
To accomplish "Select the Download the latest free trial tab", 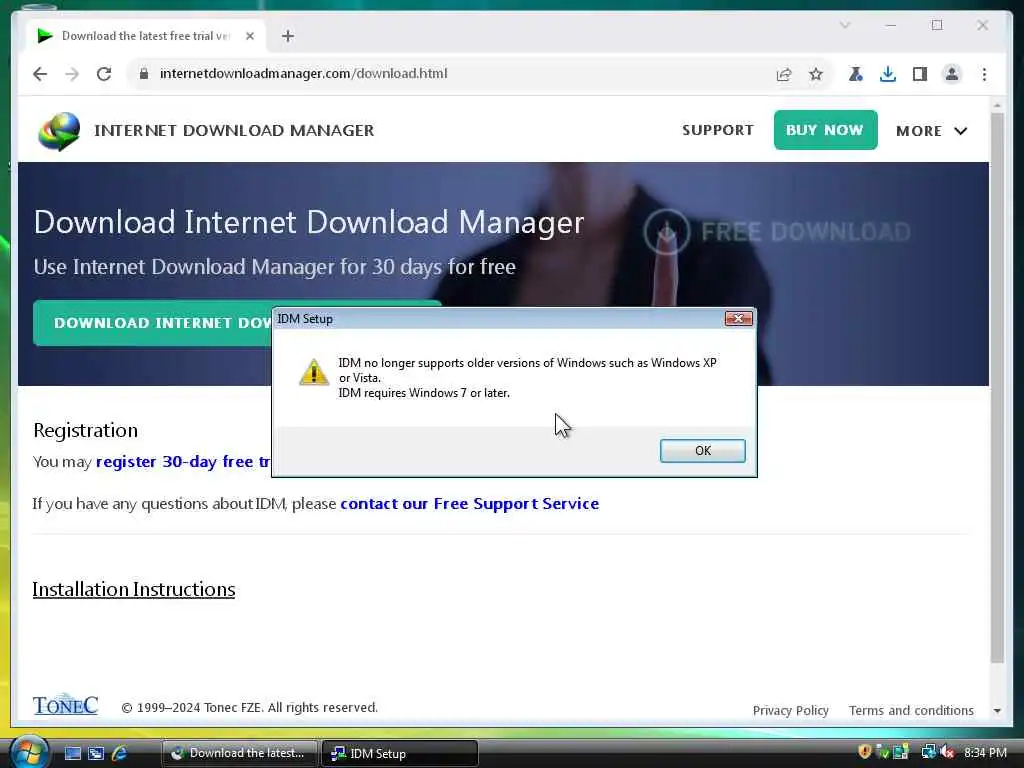I will [146, 36].
